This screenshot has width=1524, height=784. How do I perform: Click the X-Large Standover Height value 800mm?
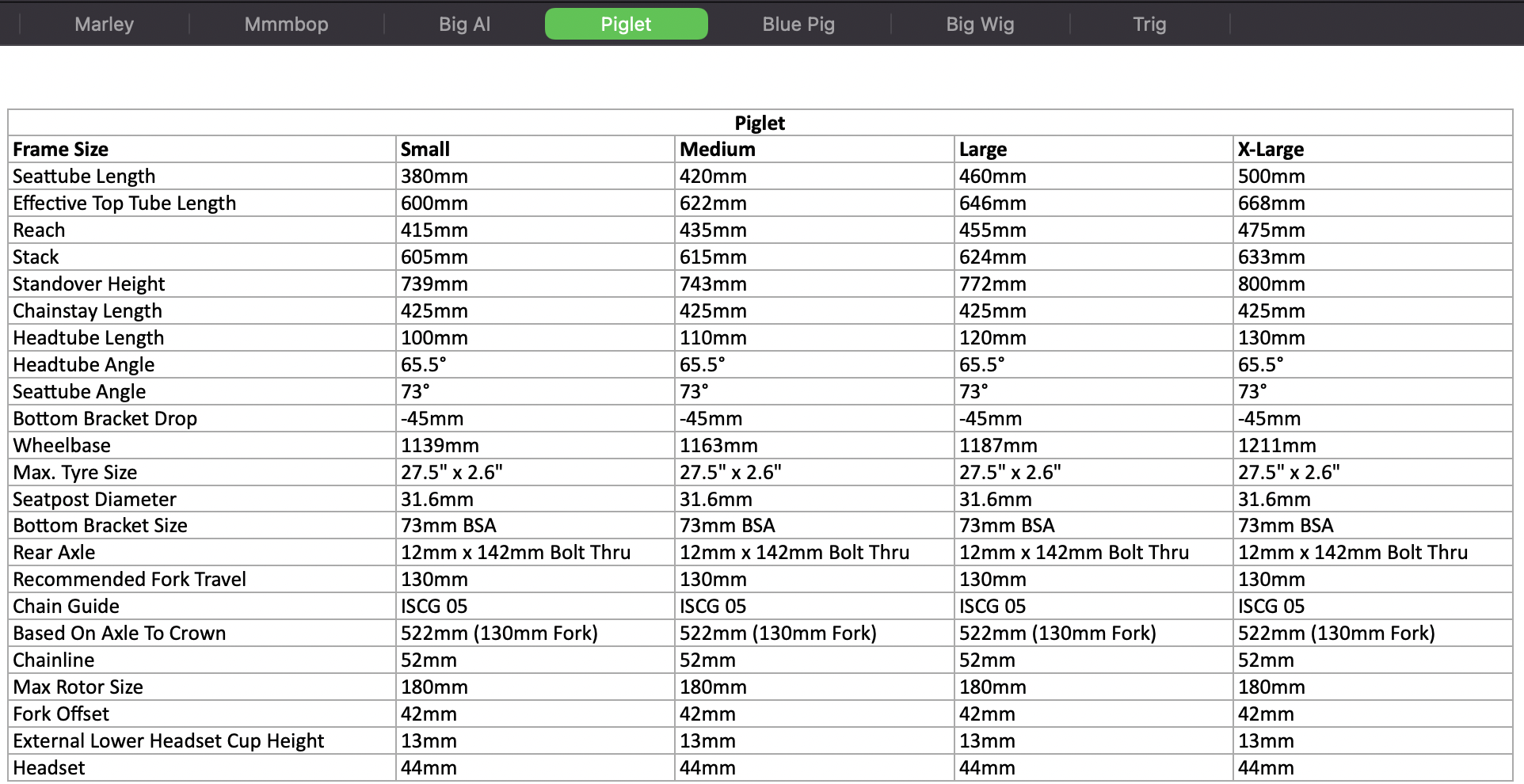point(1271,284)
